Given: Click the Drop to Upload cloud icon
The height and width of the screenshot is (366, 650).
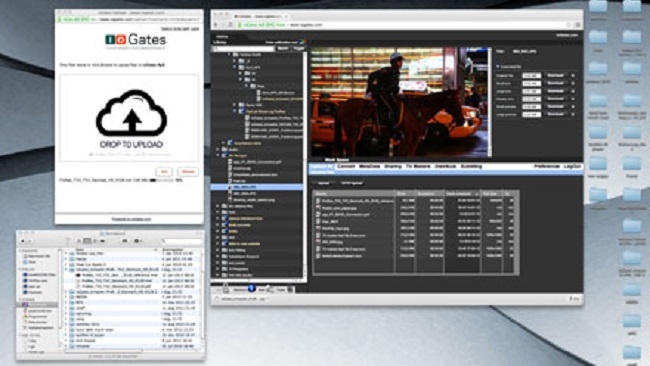Looking at the screenshot, I should coord(131,112).
